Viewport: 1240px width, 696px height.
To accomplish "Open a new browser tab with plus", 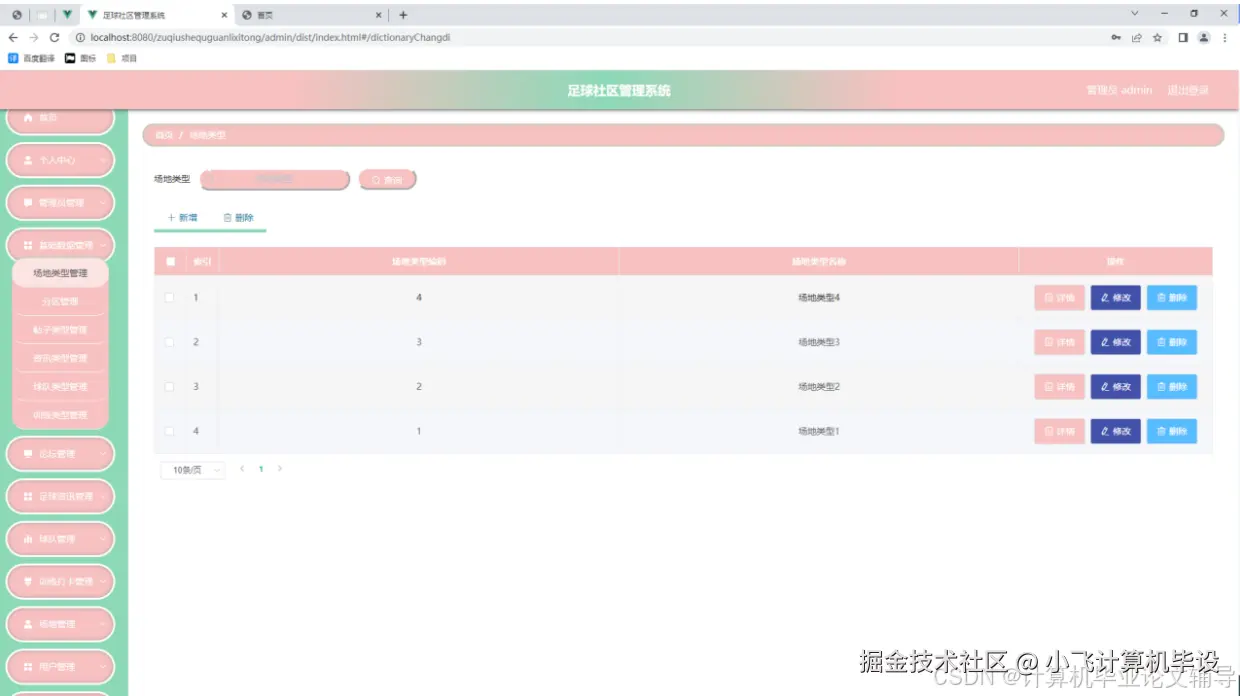I will click(403, 15).
